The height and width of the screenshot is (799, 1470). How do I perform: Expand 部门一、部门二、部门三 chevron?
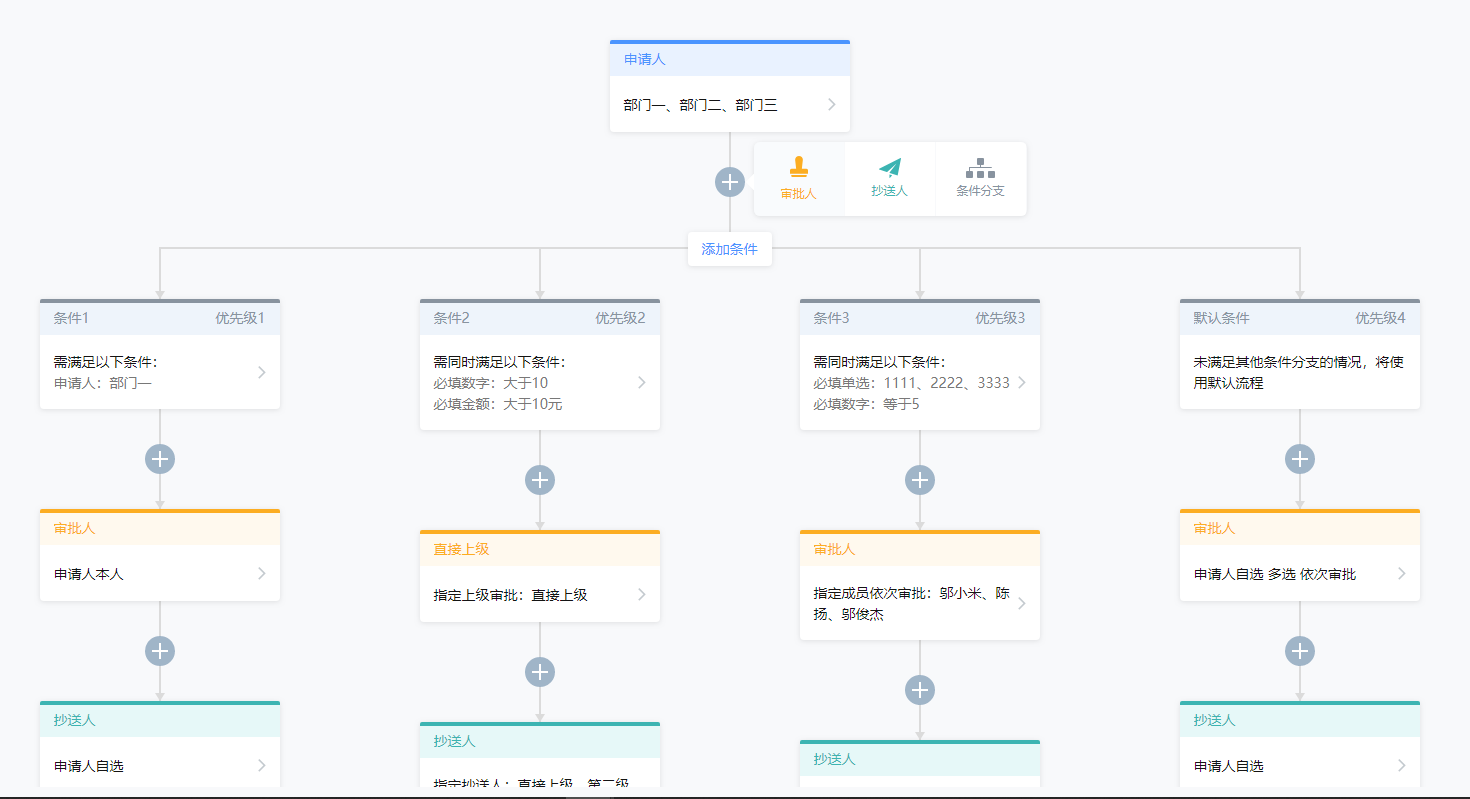(832, 105)
